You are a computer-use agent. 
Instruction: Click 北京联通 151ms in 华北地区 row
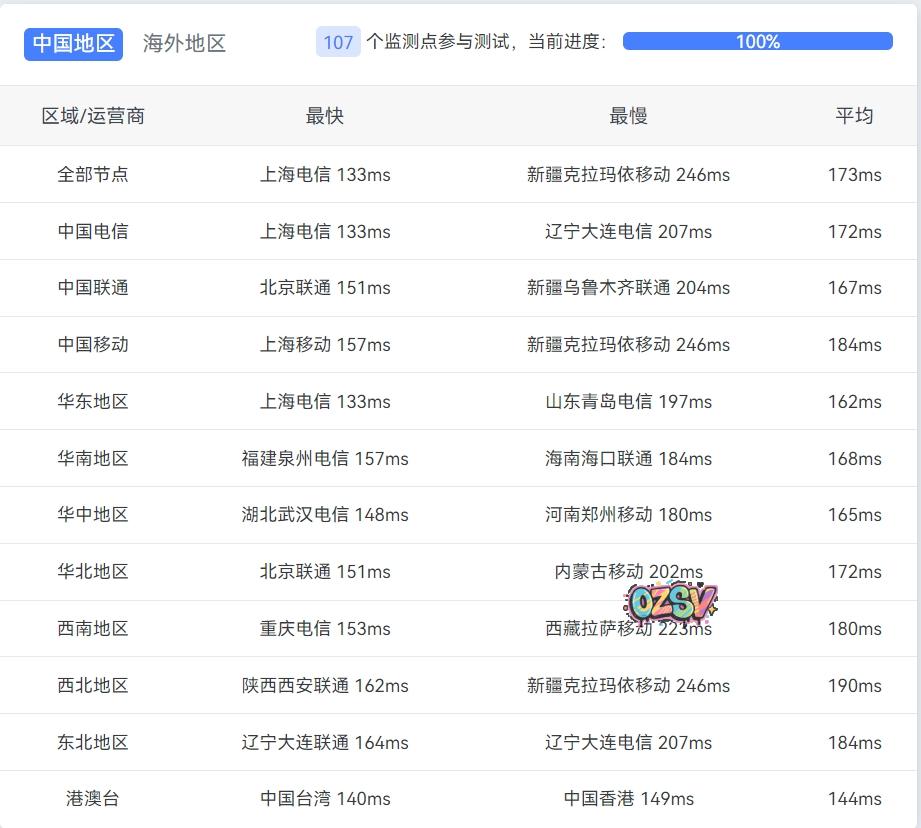(x=325, y=572)
